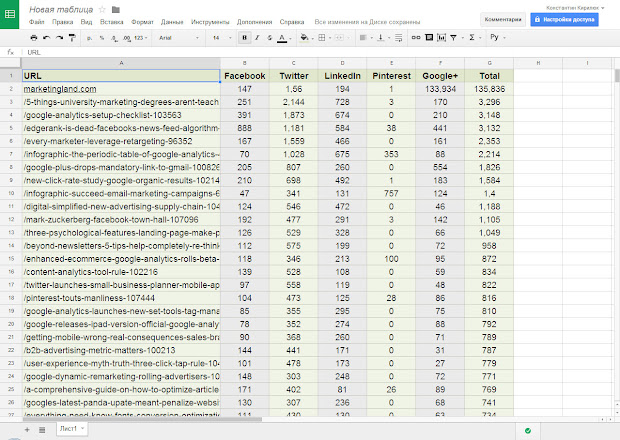
Task: Toggle bold formatting
Action: pyautogui.click(x=244, y=37)
